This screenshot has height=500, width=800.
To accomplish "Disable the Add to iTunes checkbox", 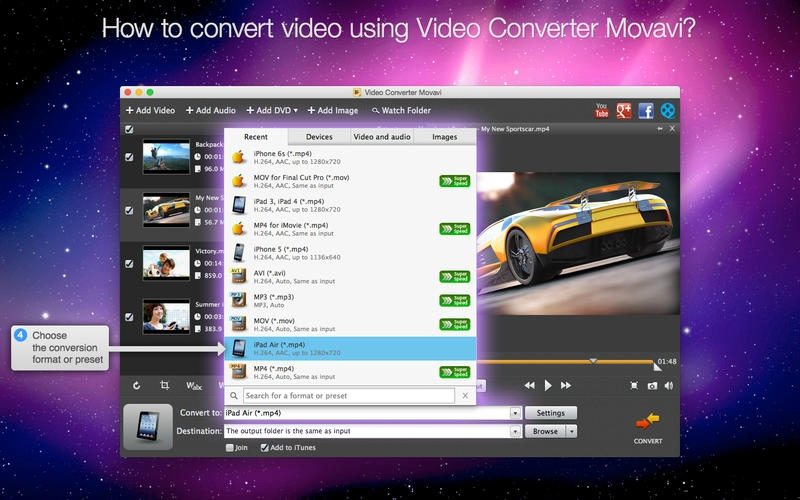I will pyautogui.click(x=264, y=447).
